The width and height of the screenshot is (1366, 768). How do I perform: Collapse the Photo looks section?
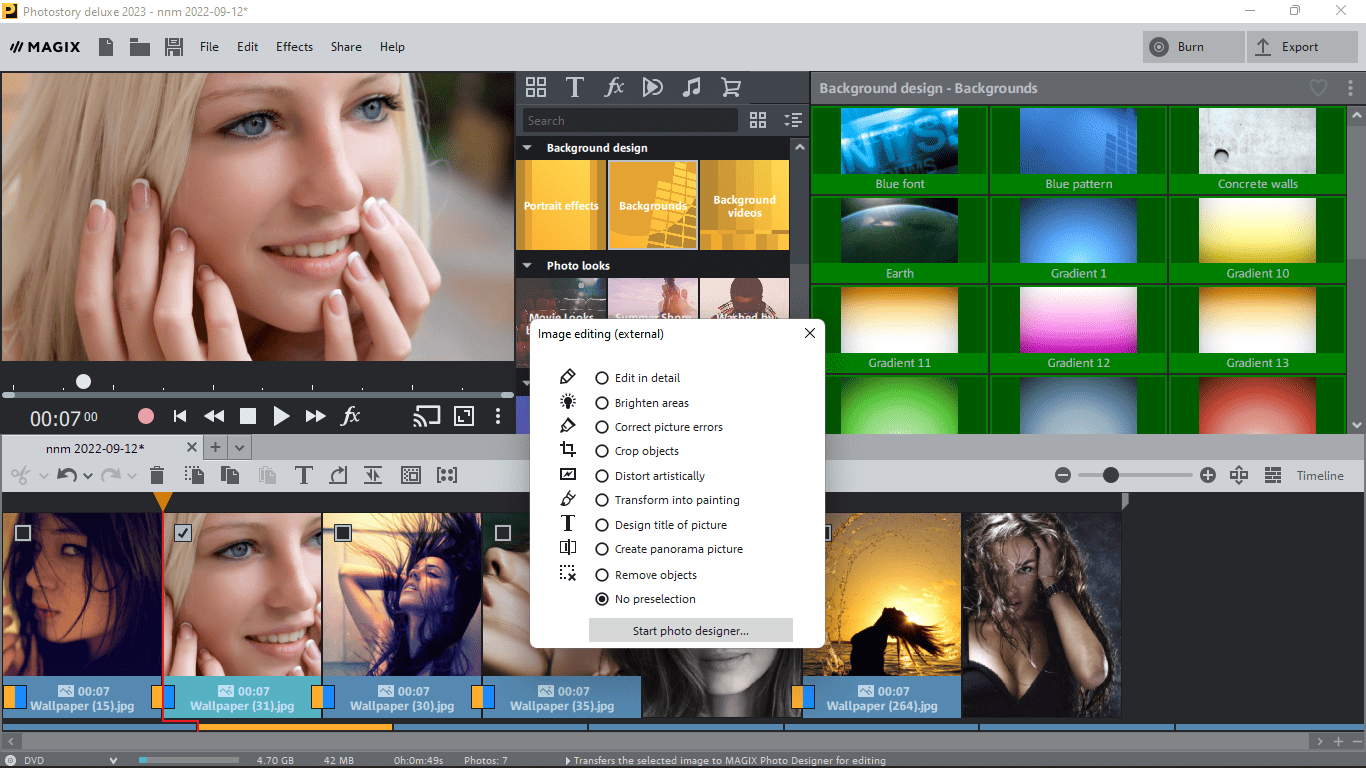(x=527, y=266)
